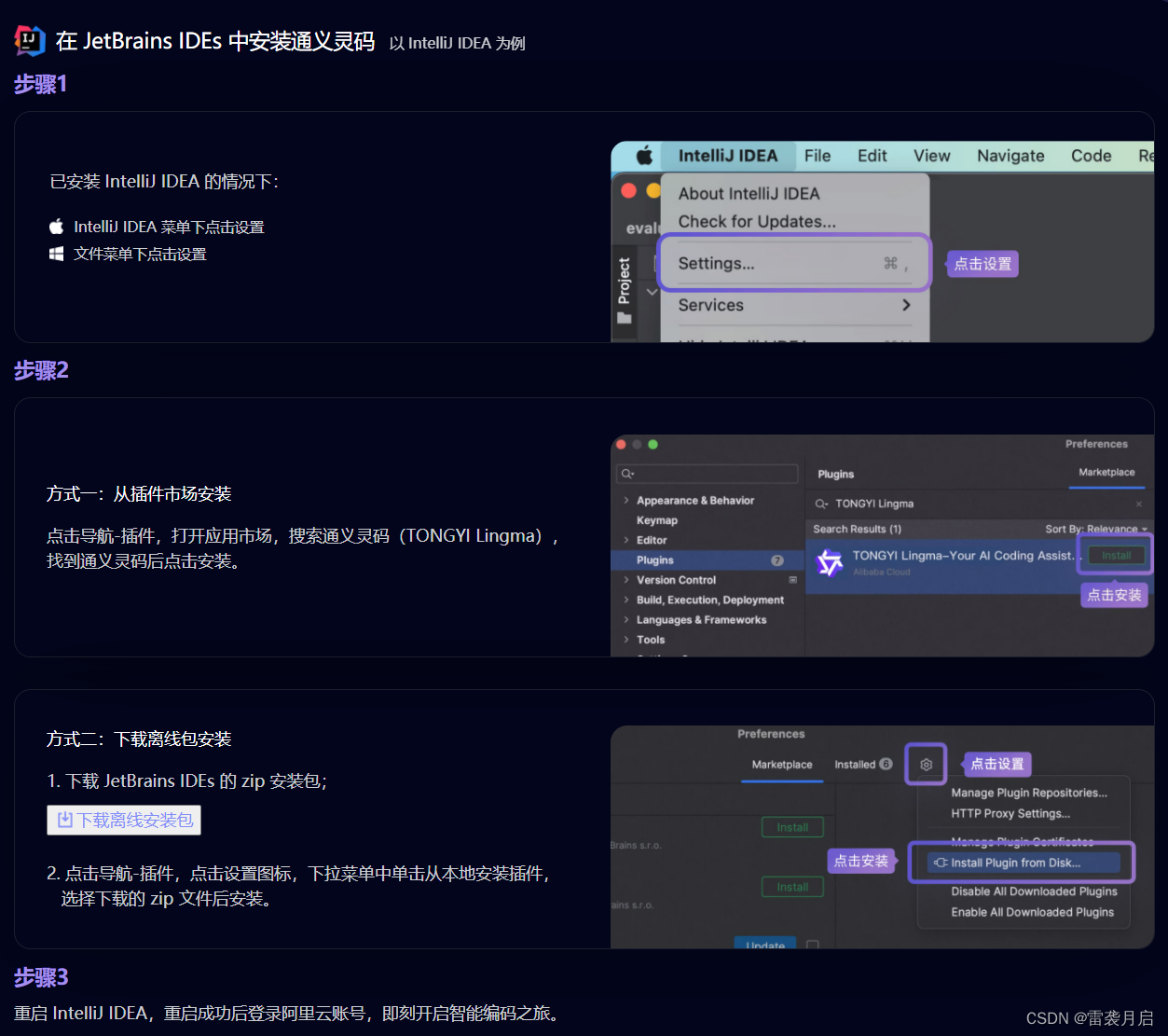The width and height of the screenshot is (1168, 1036).
Task: Choose Enable All Downloaded Plugins
Action: pos(1032,912)
